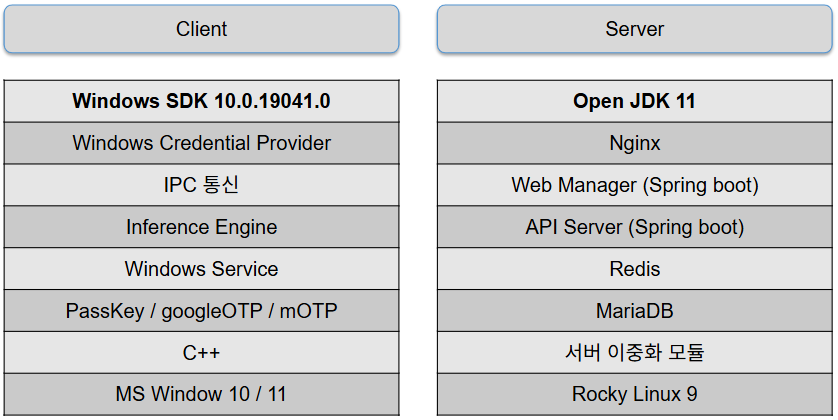Select the Windows SDK 10.0.19041.0 cell
Screen dimensions: 838x420
[x=201, y=101]
